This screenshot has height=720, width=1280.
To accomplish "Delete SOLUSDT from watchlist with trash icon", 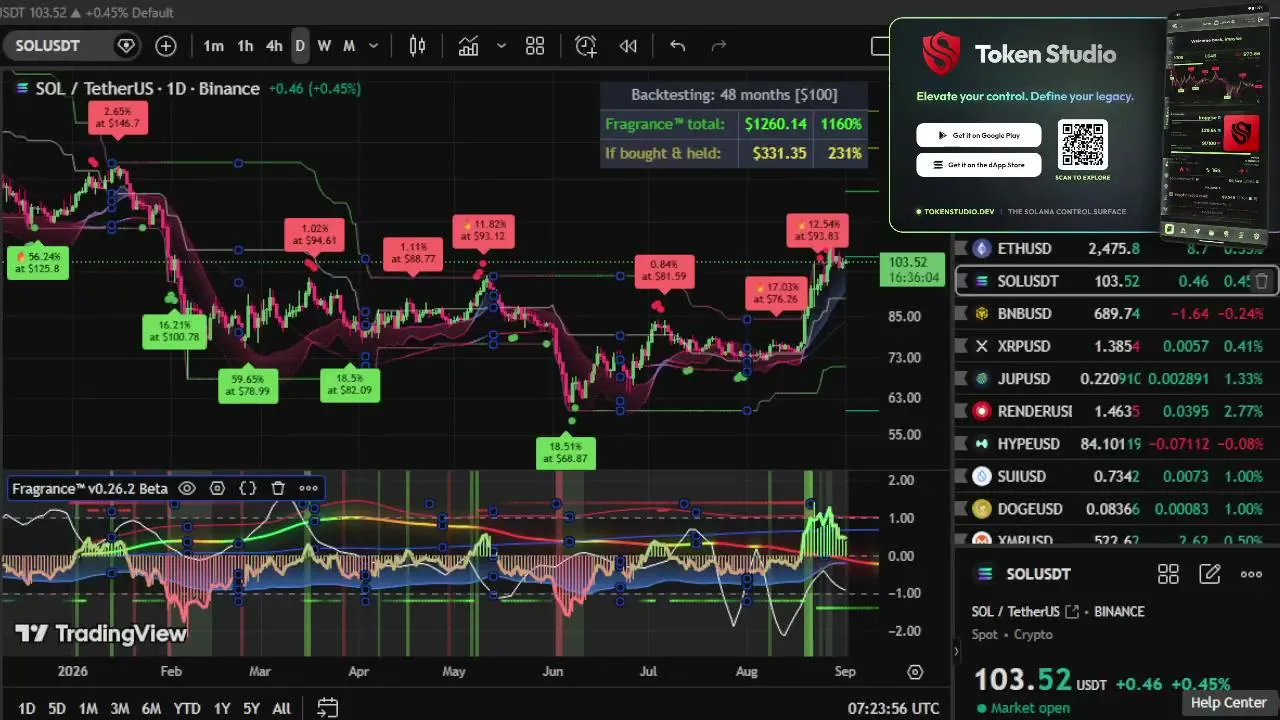I will [1262, 281].
